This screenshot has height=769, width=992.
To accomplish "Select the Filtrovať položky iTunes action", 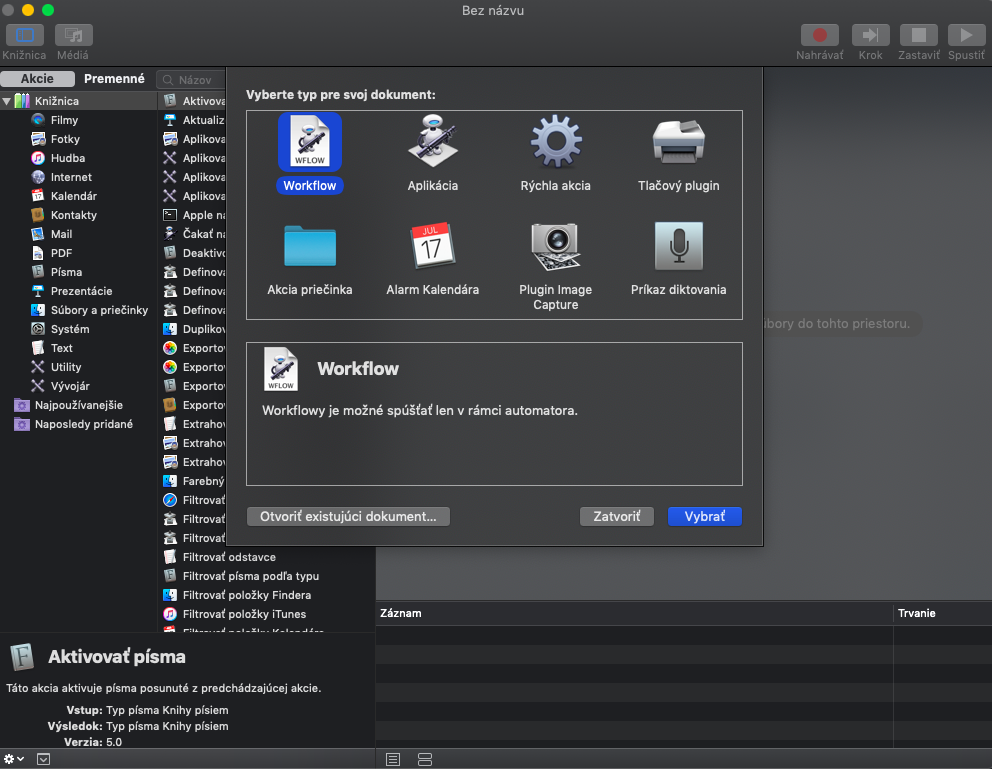I will [x=244, y=614].
